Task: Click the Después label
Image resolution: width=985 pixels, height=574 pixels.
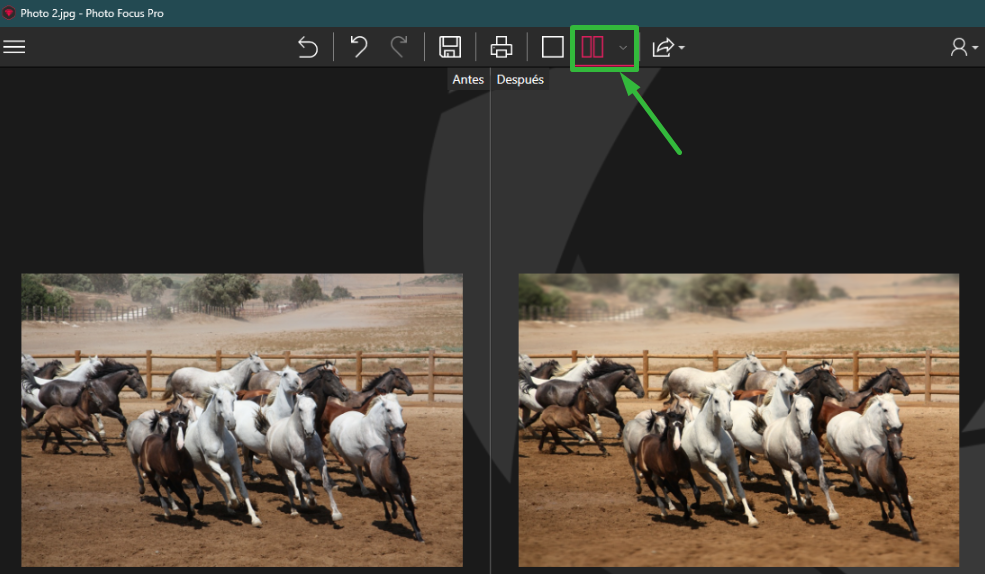Action: click(x=520, y=80)
